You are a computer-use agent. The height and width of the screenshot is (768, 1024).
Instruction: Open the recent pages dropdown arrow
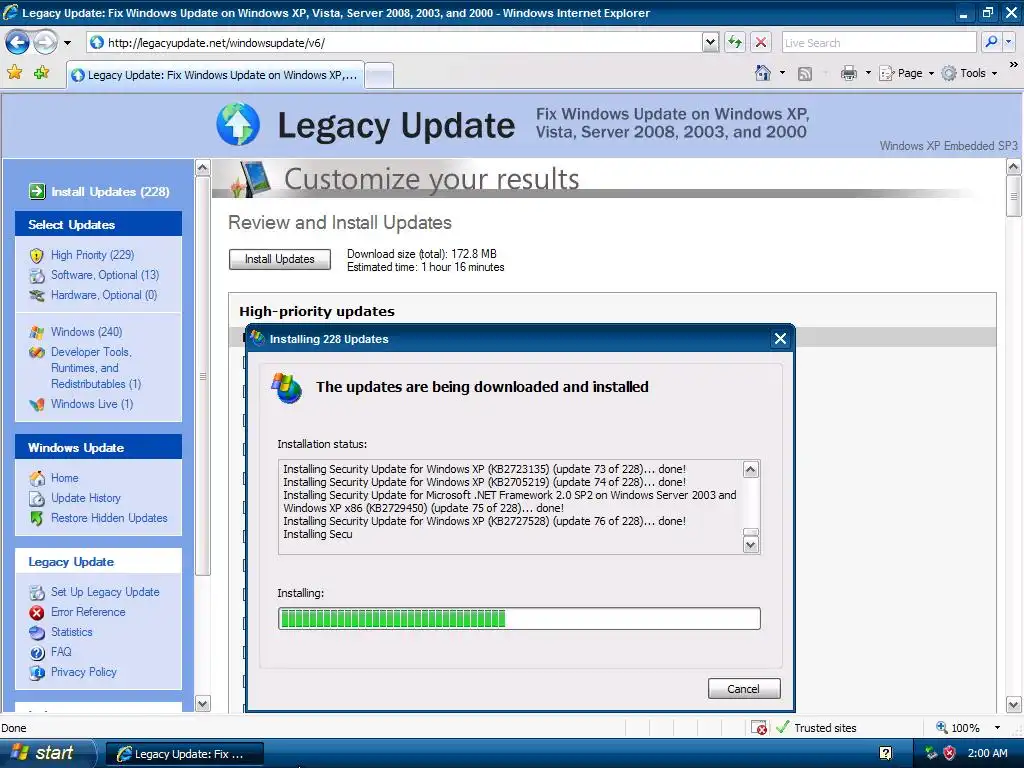67,43
